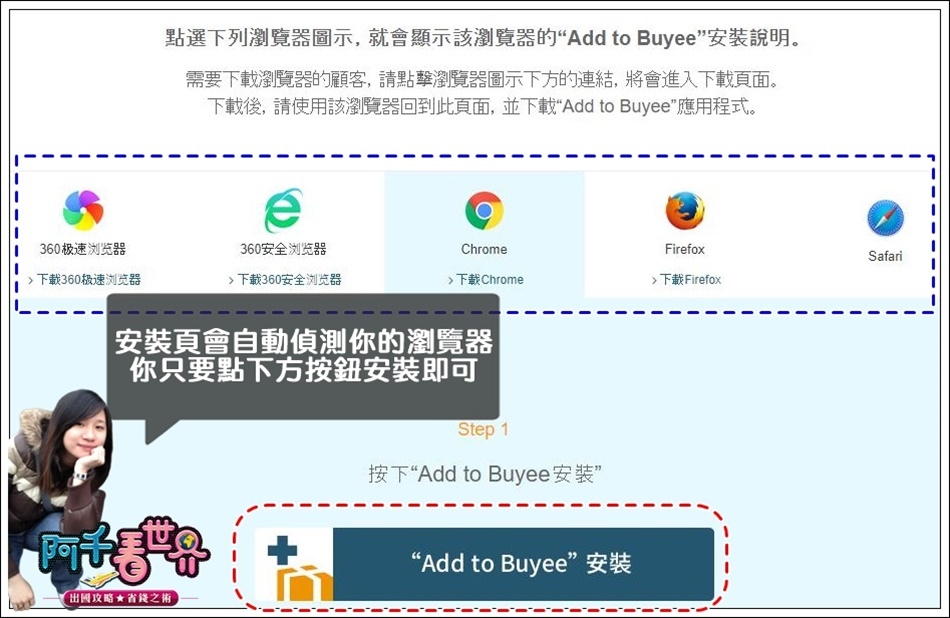Select the Chrome browser icon
Image resolution: width=950 pixels, height=618 pixels.
point(484,210)
